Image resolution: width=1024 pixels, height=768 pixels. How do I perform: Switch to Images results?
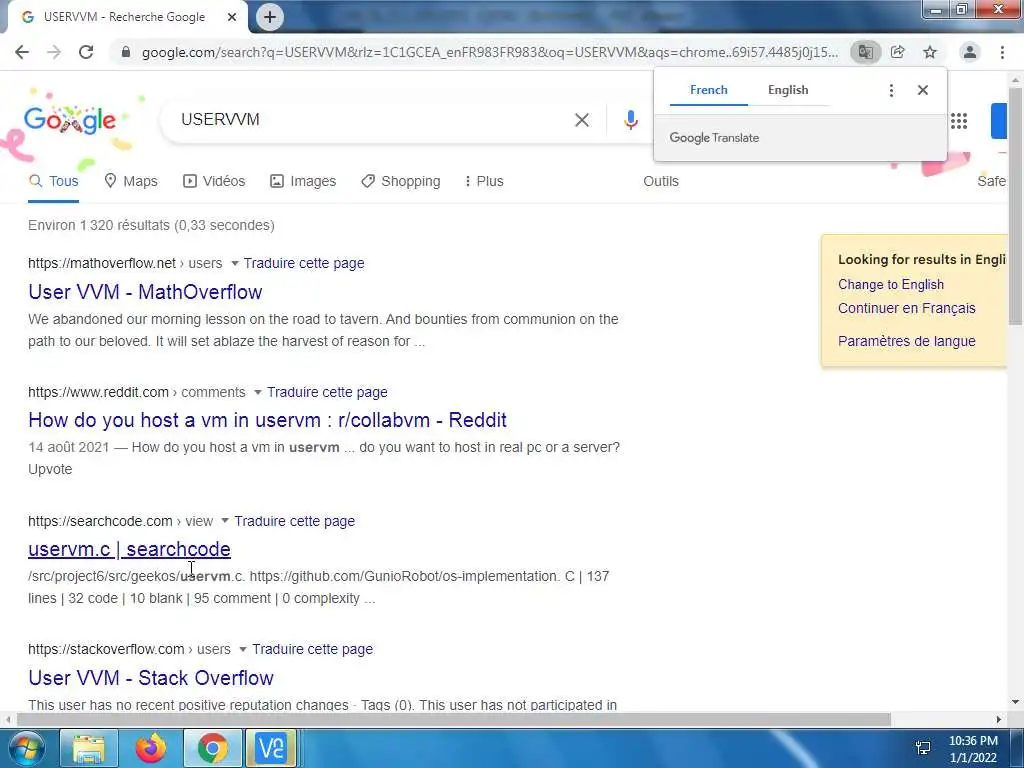point(303,182)
